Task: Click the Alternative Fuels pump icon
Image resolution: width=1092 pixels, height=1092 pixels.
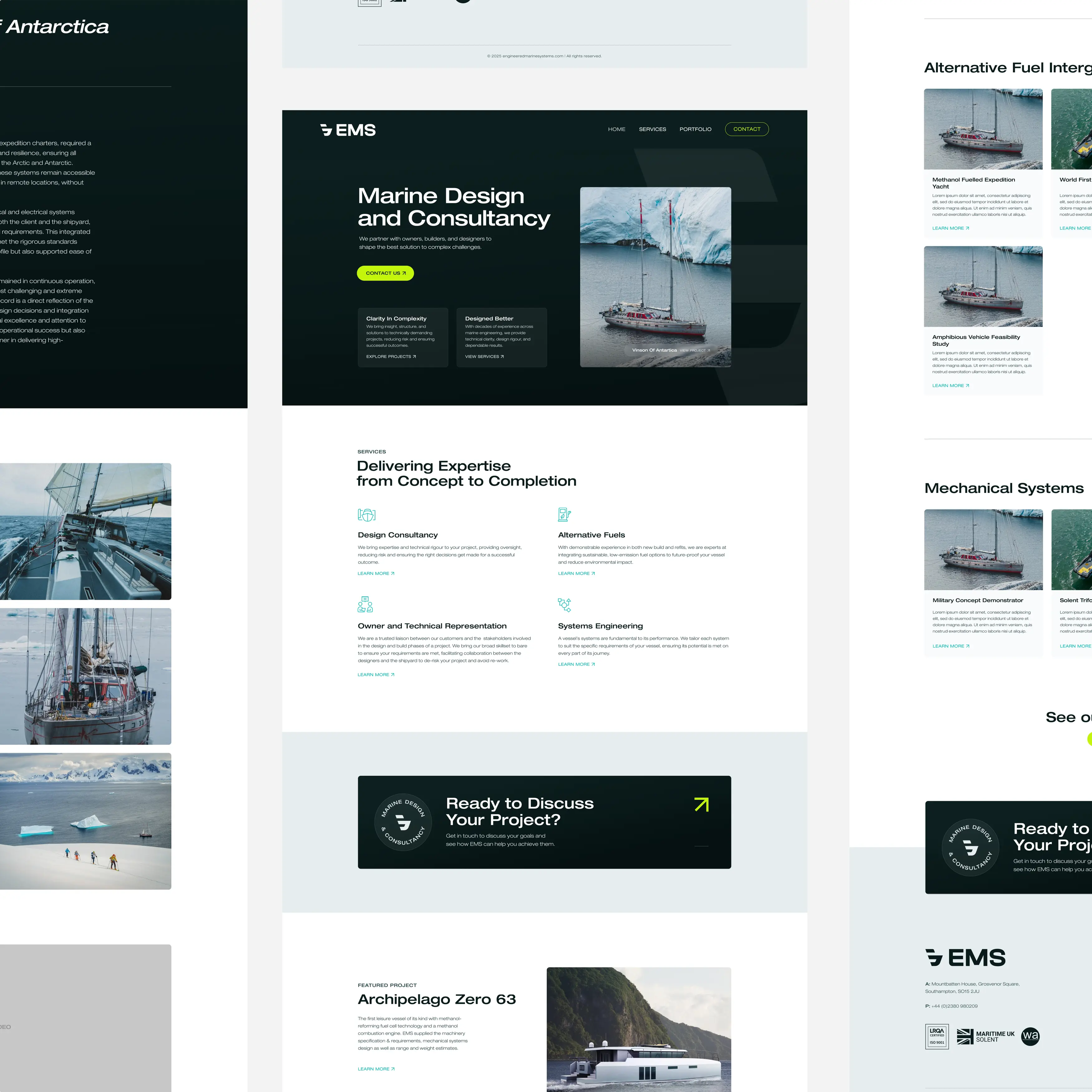Action: click(564, 514)
